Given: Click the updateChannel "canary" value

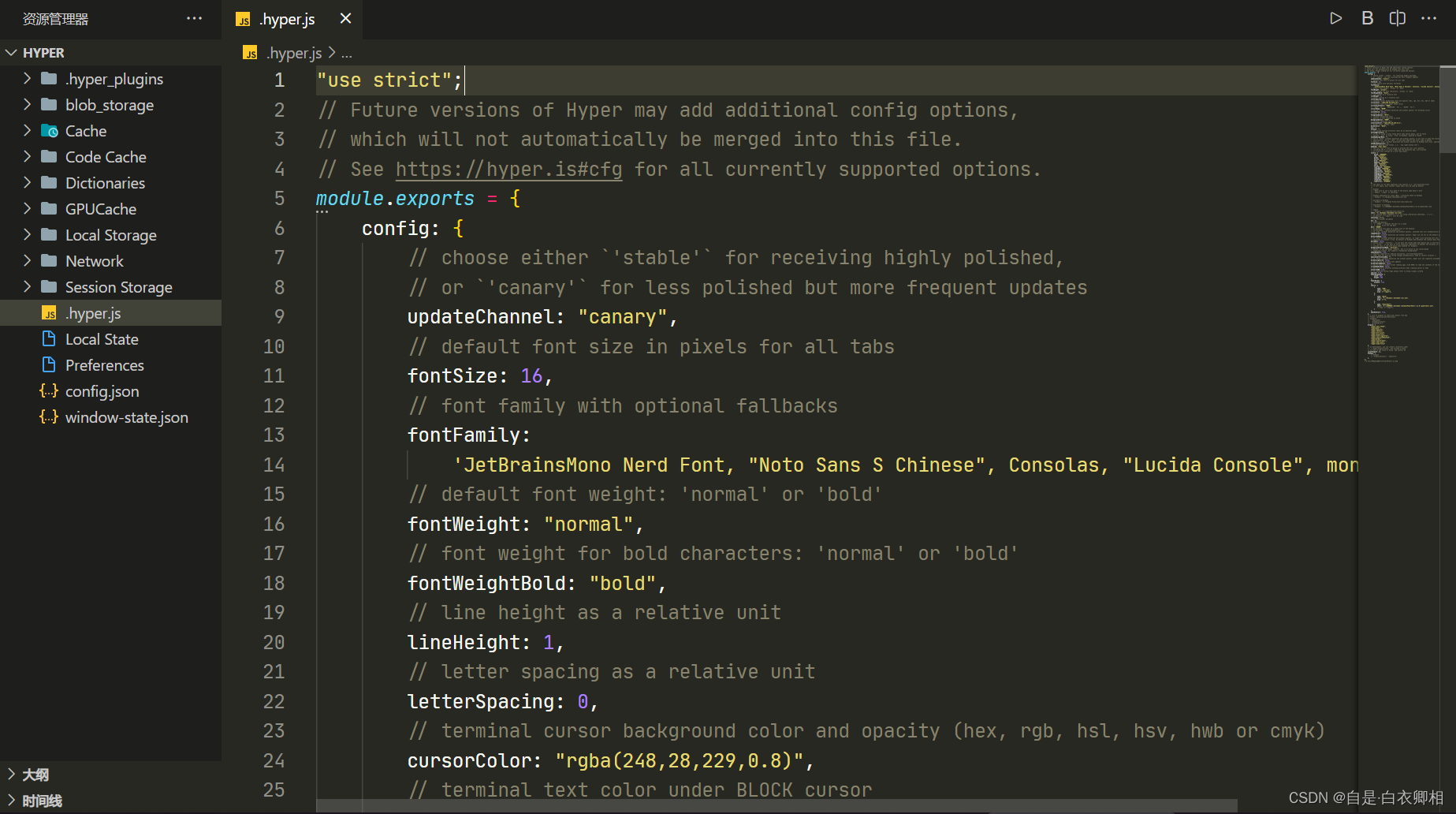Looking at the screenshot, I should click(623, 317).
